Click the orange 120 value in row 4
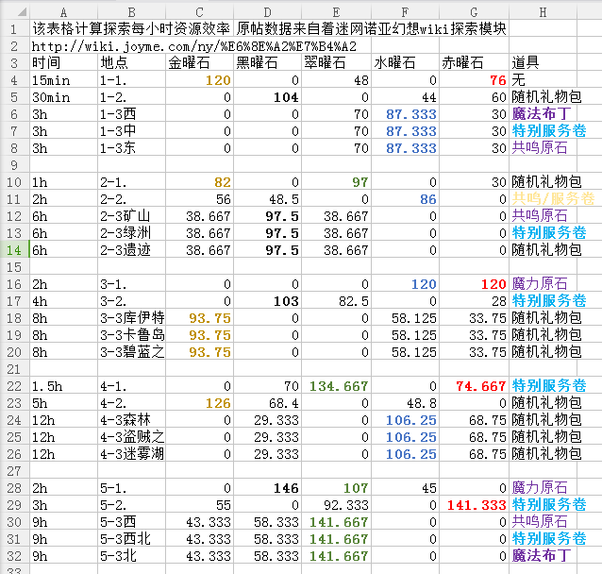 point(218,80)
